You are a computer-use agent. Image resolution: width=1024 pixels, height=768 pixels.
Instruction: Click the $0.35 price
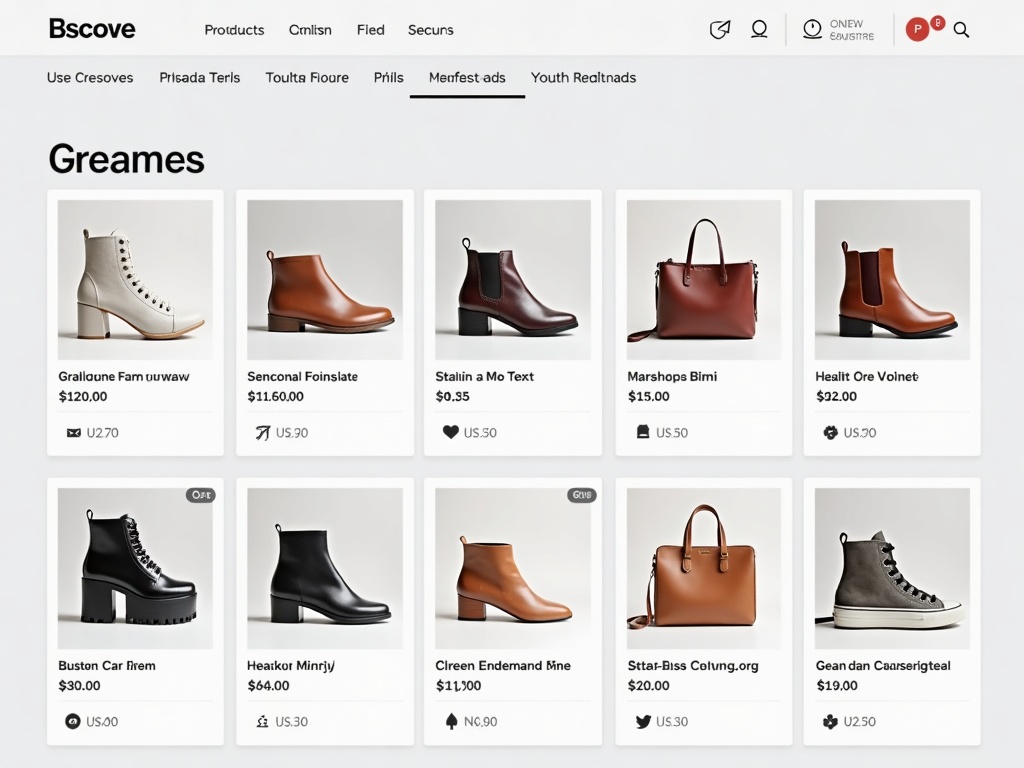pos(453,396)
